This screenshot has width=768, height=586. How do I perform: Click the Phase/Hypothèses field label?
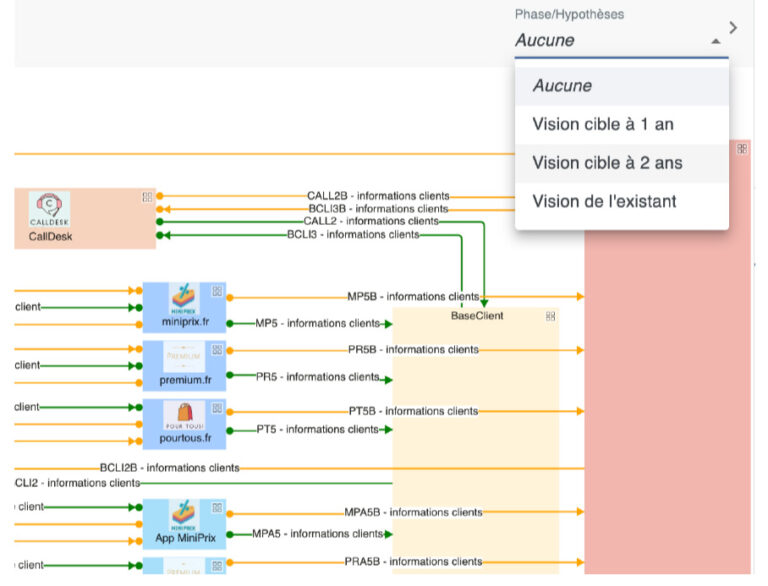569,14
